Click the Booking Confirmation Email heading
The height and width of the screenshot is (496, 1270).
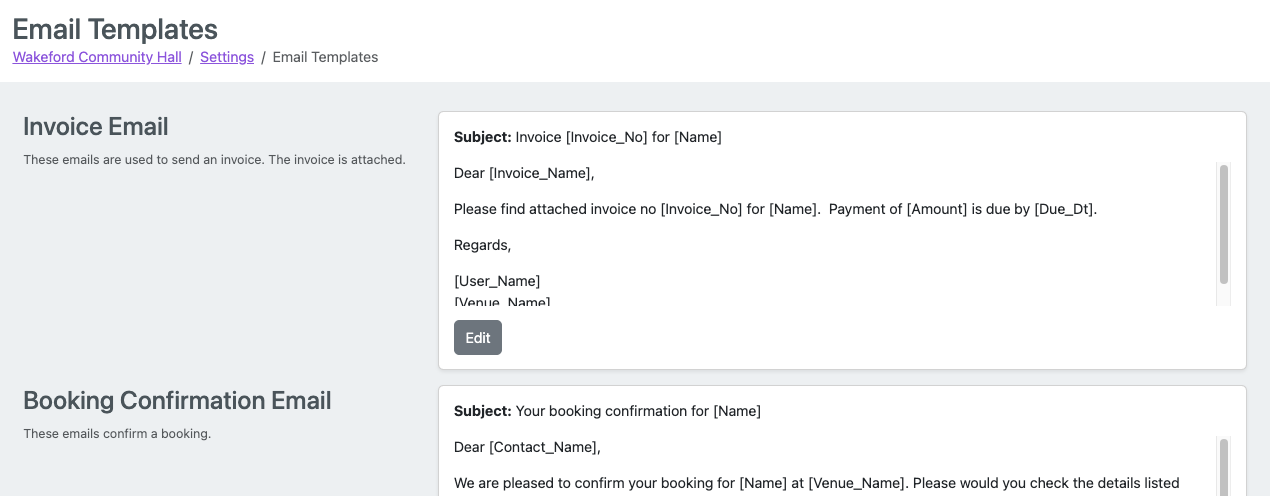pyautogui.click(x=177, y=401)
